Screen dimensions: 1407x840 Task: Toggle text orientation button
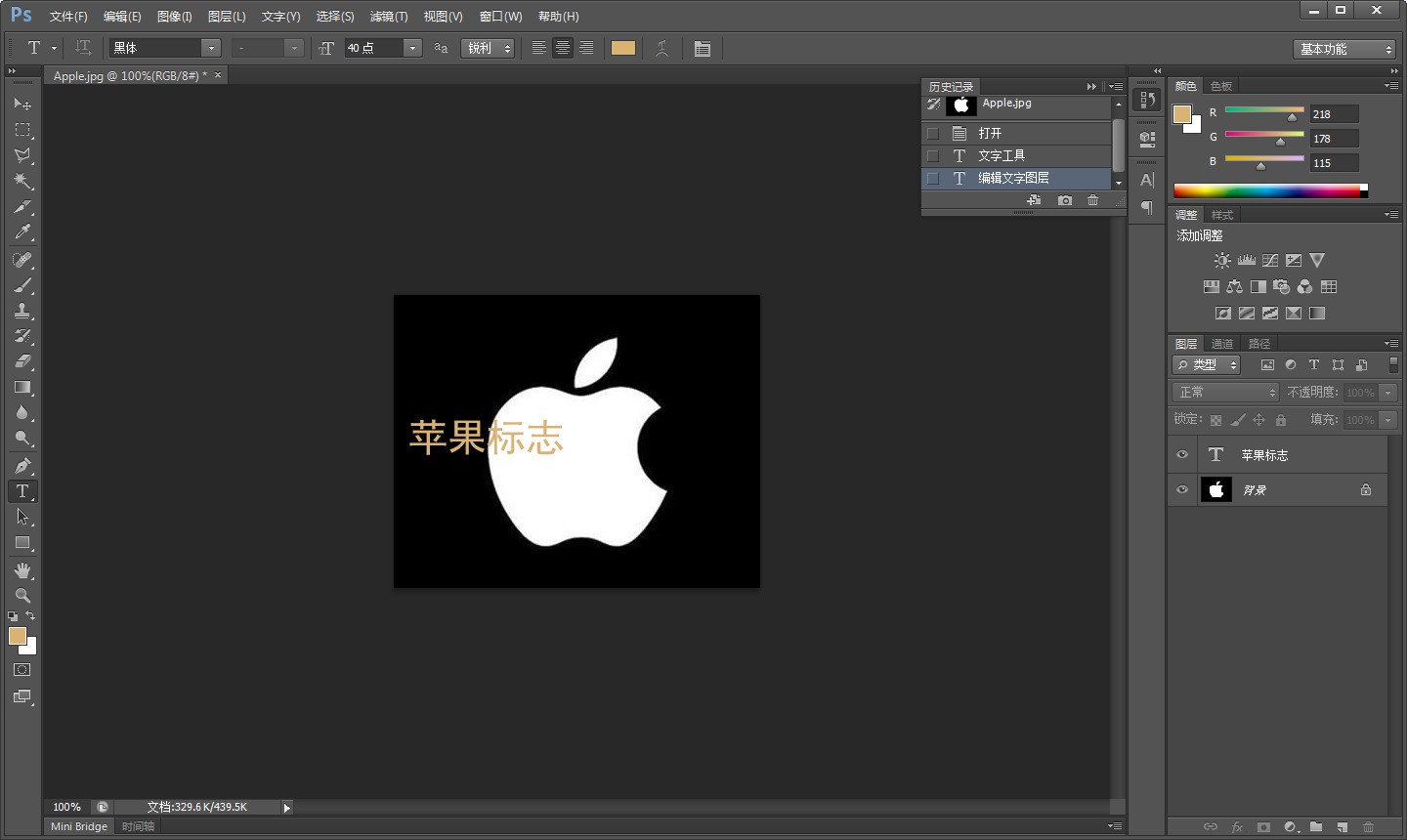click(83, 48)
